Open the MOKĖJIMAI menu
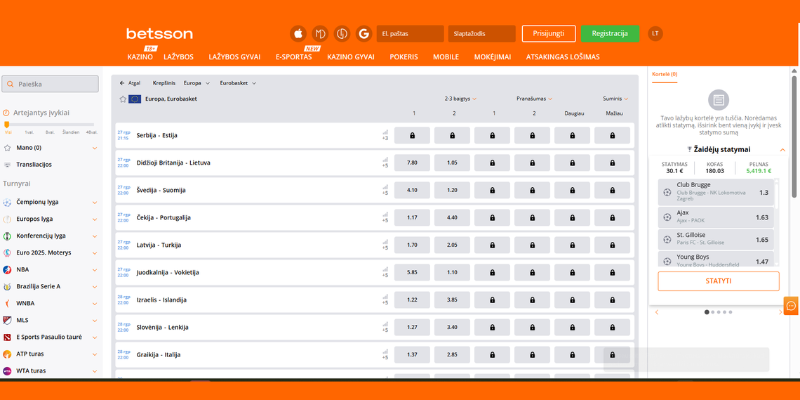The width and height of the screenshot is (800, 400). [x=492, y=57]
